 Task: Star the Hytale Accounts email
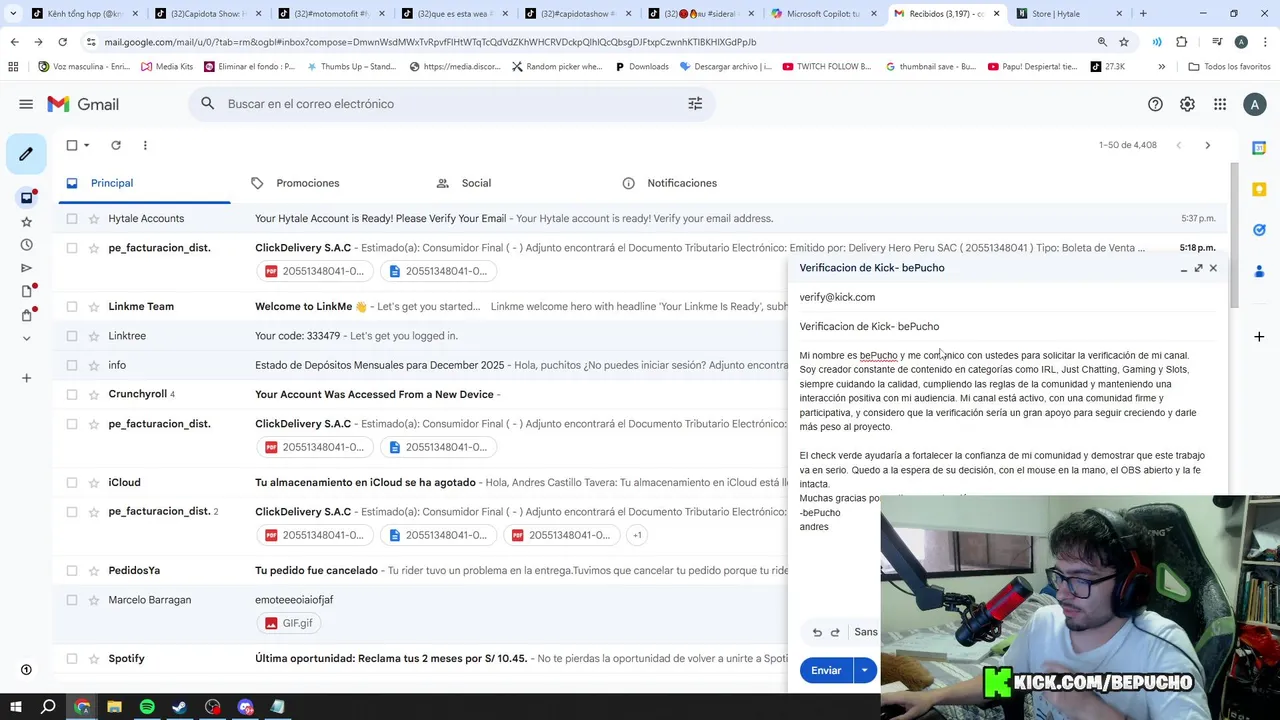coord(94,219)
